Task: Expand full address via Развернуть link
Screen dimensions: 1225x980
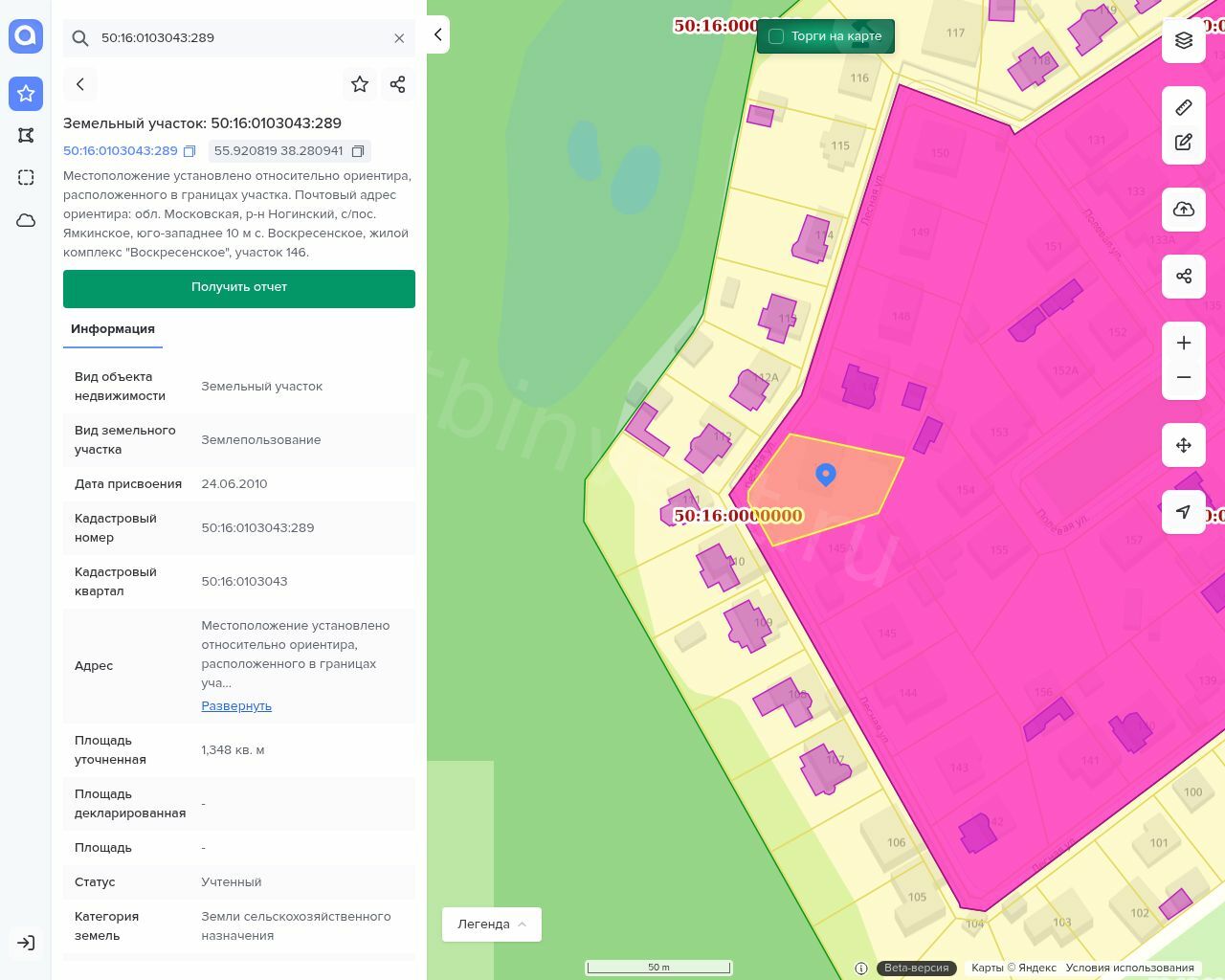Action: coord(236,706)
